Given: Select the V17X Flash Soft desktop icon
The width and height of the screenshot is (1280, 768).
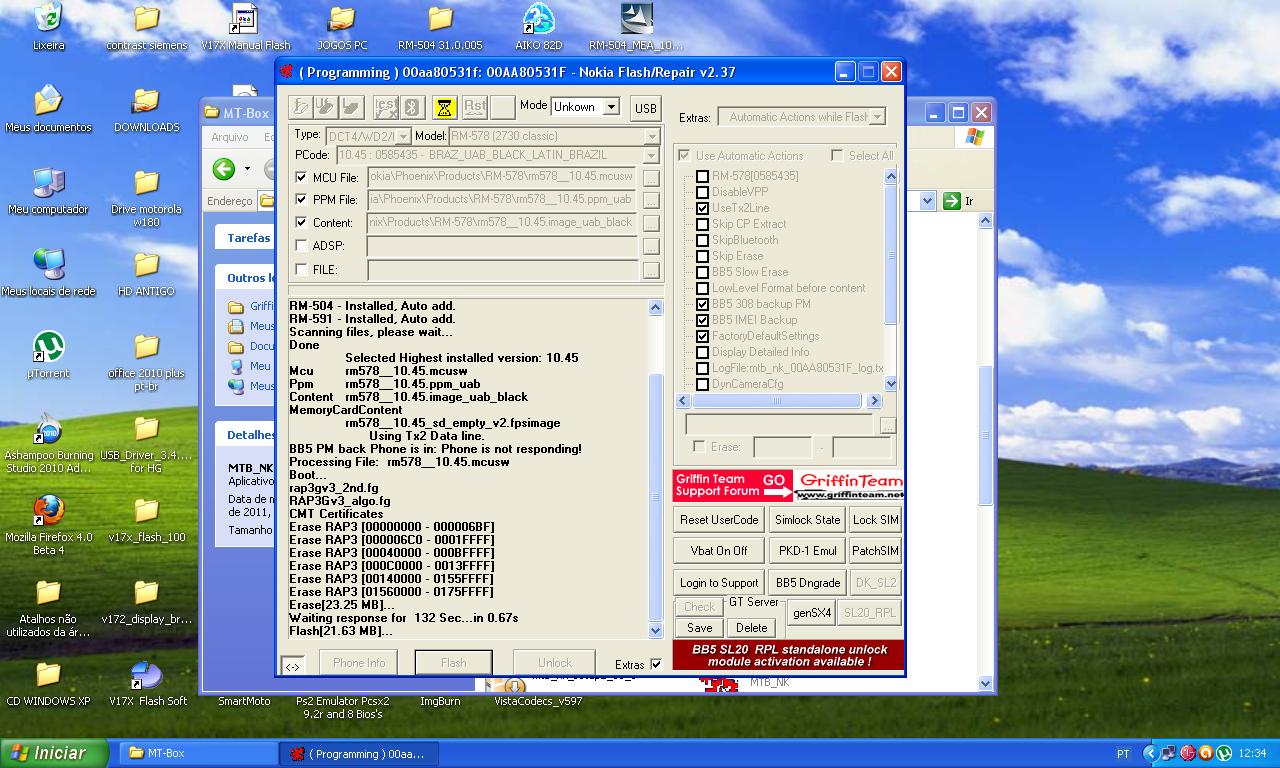Looking at the screenshot, I should (147, 684).
